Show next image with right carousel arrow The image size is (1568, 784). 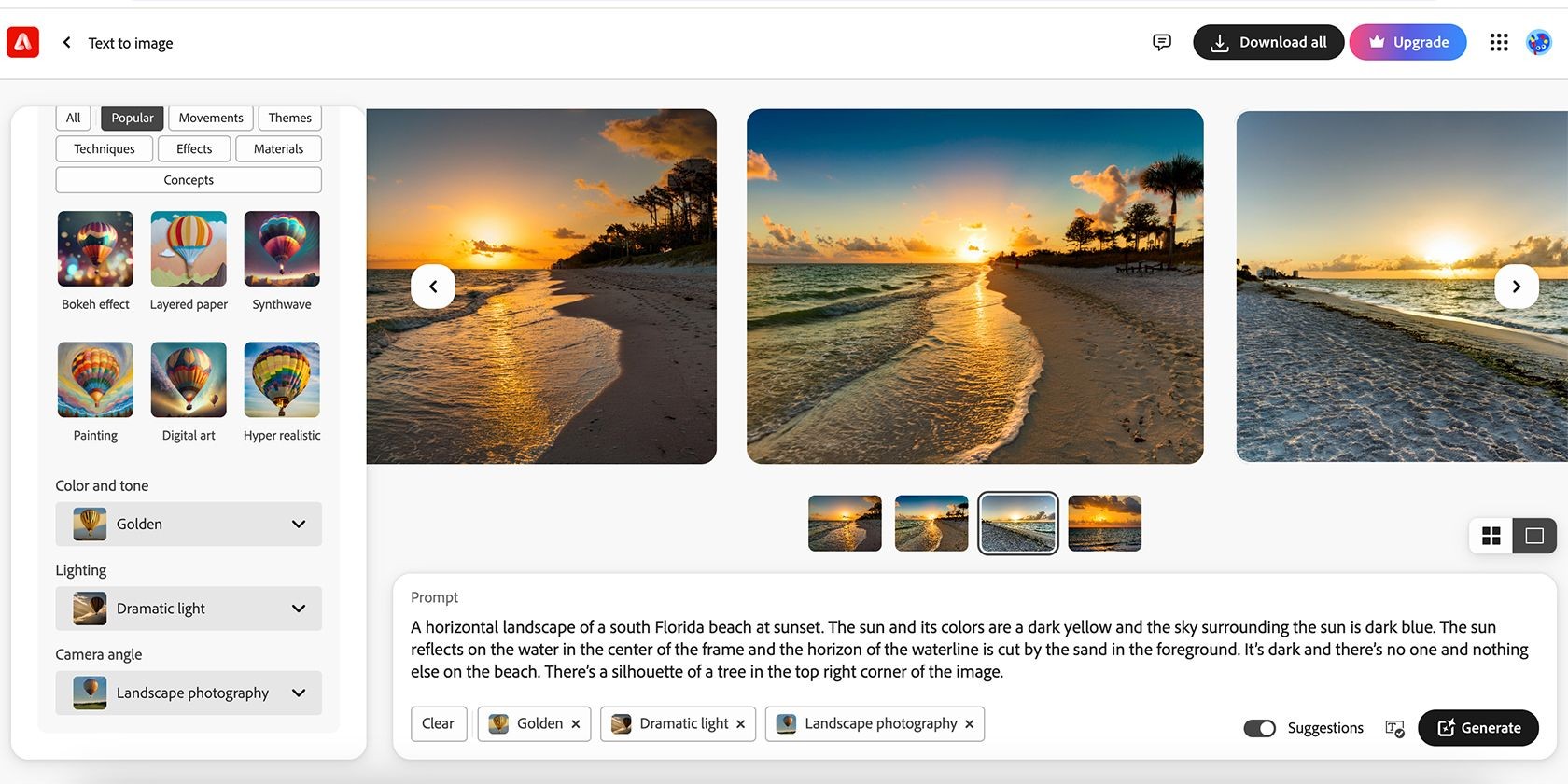point(1517,287)
